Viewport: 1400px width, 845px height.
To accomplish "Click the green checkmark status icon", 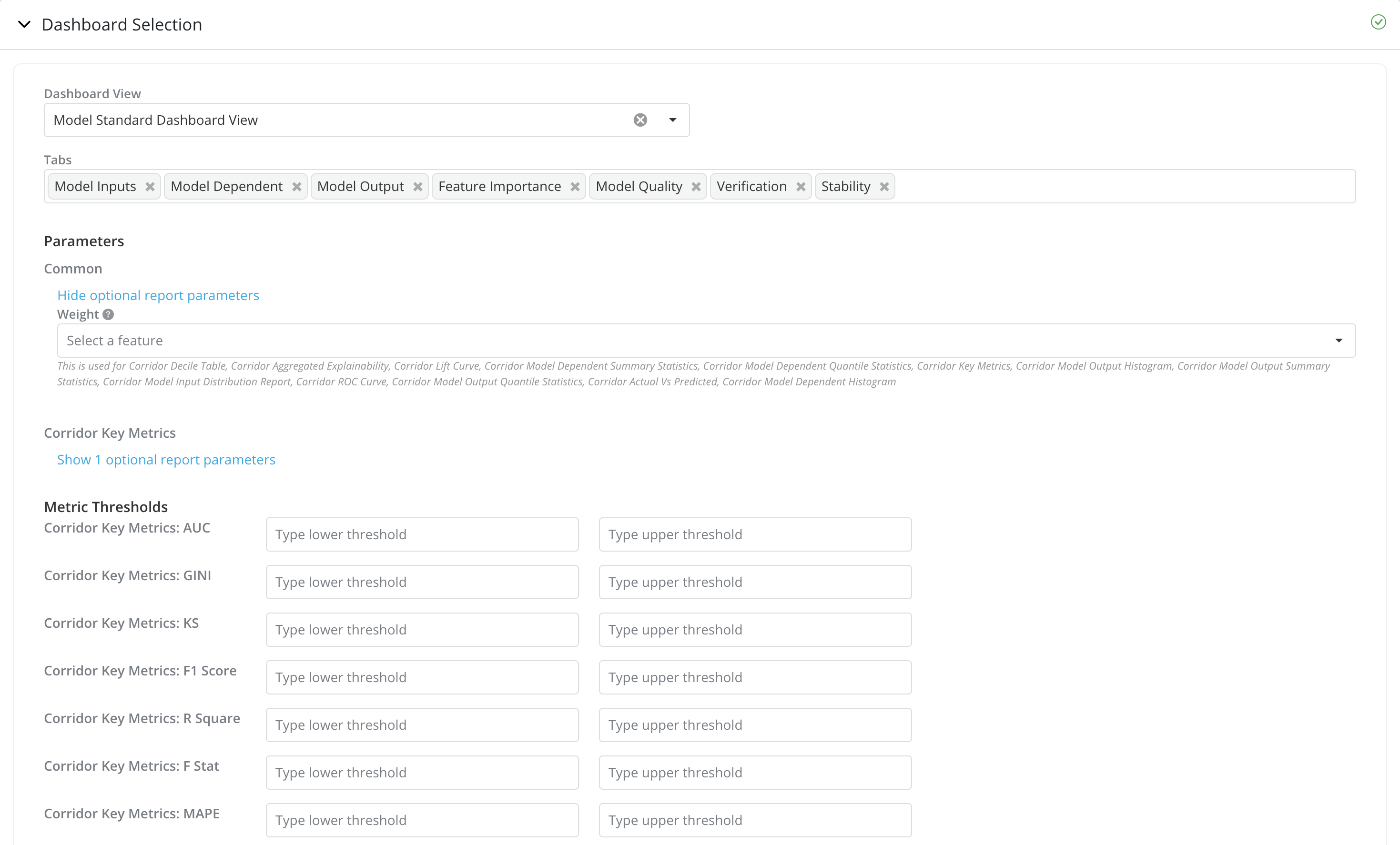I will 1378,22.
